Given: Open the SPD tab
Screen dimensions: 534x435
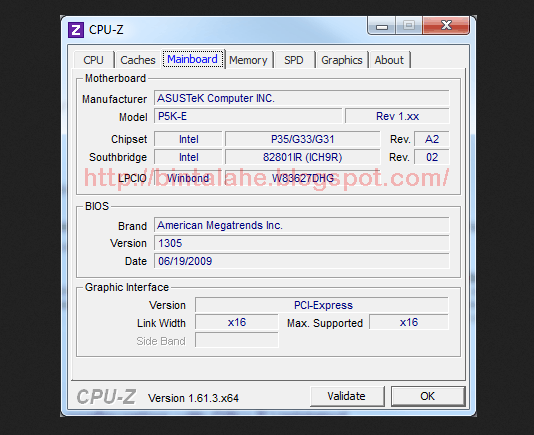Looking at the screenshot, I should point(294,60).
